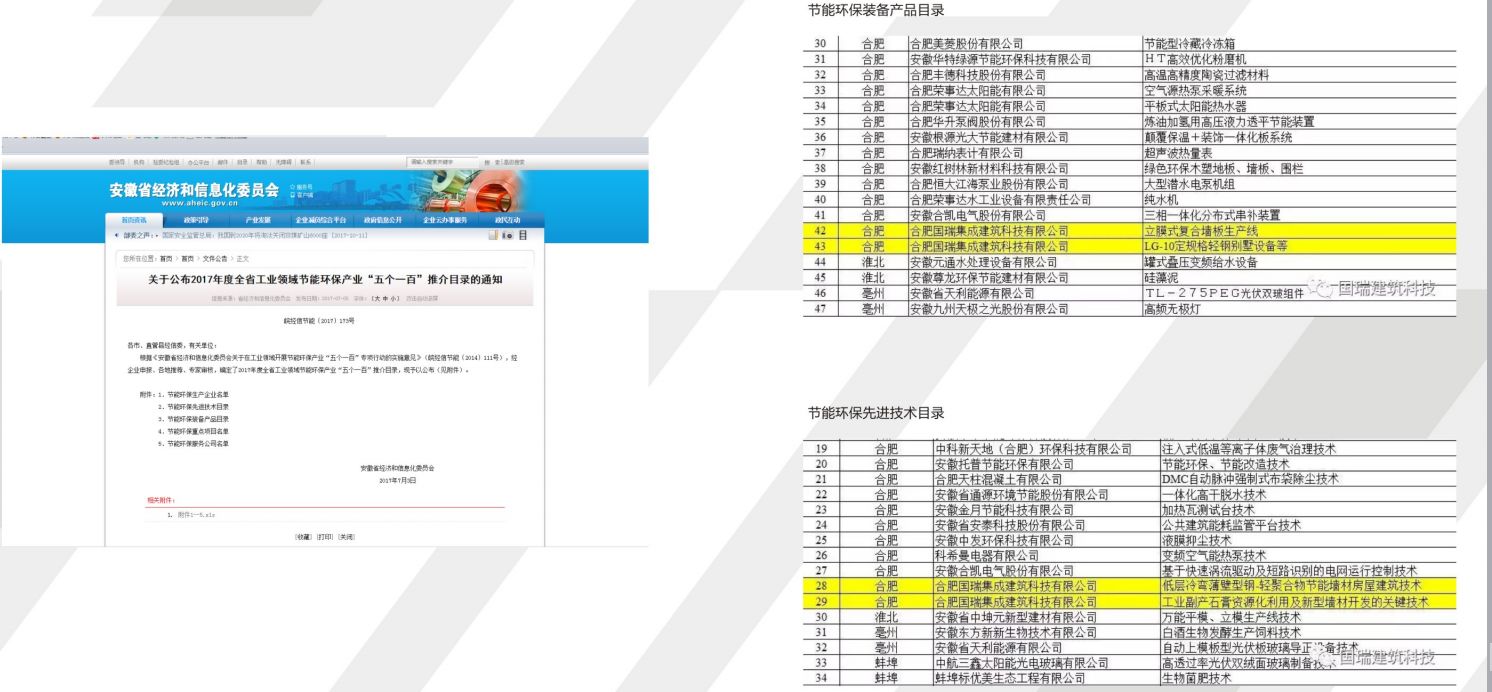This screenshot has width=1492, height=692.
Task: Click the site search keyword input field
Action: tap(442, 162)
